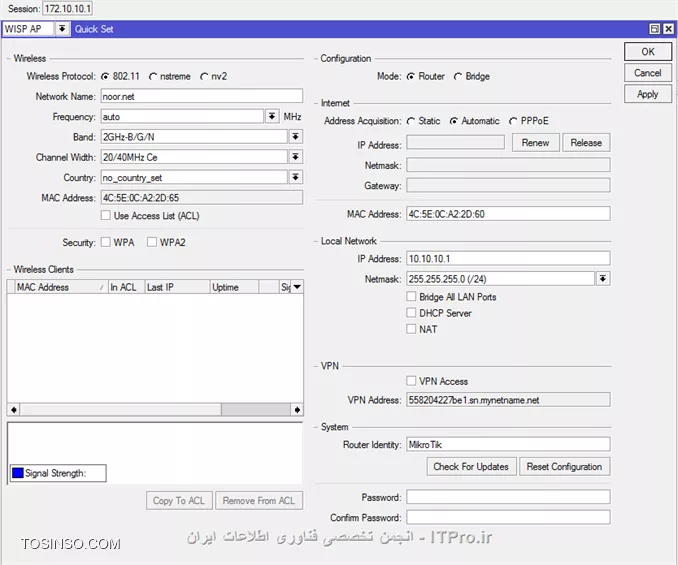Click the Quick Set window restore icon
The height and width of the screenshot is (565, 678).
(x=655, y=29)
